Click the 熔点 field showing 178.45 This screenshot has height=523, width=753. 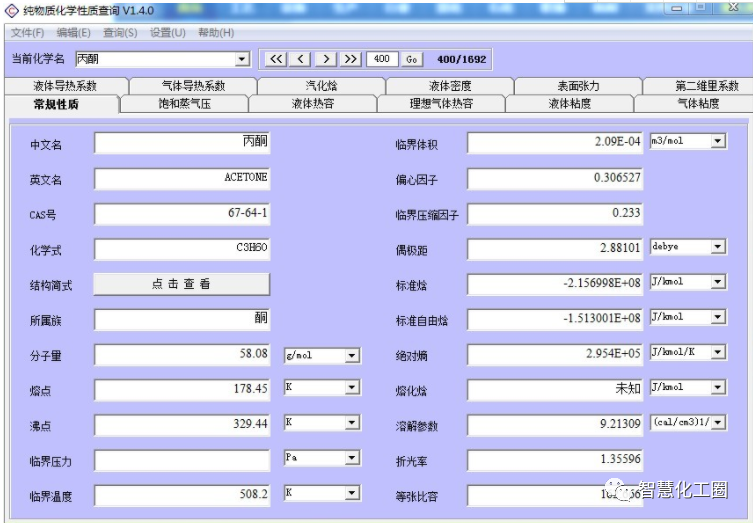click(182, 389)
